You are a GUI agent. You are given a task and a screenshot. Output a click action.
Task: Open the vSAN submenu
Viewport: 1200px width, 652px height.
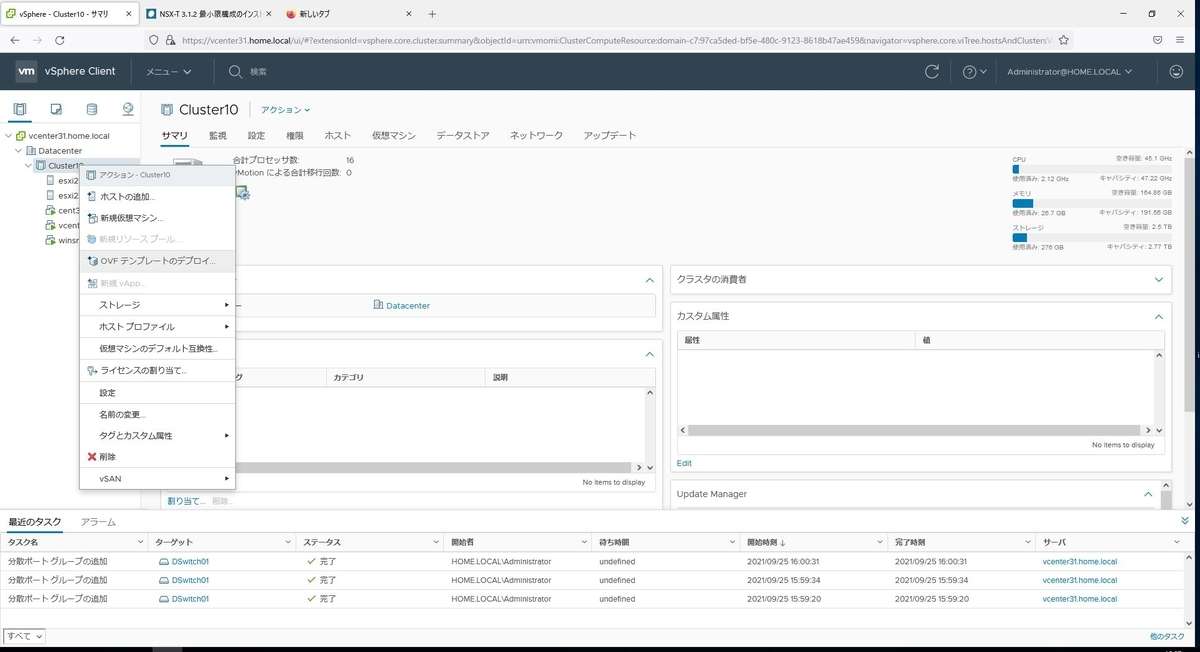(x=157, y=479)
